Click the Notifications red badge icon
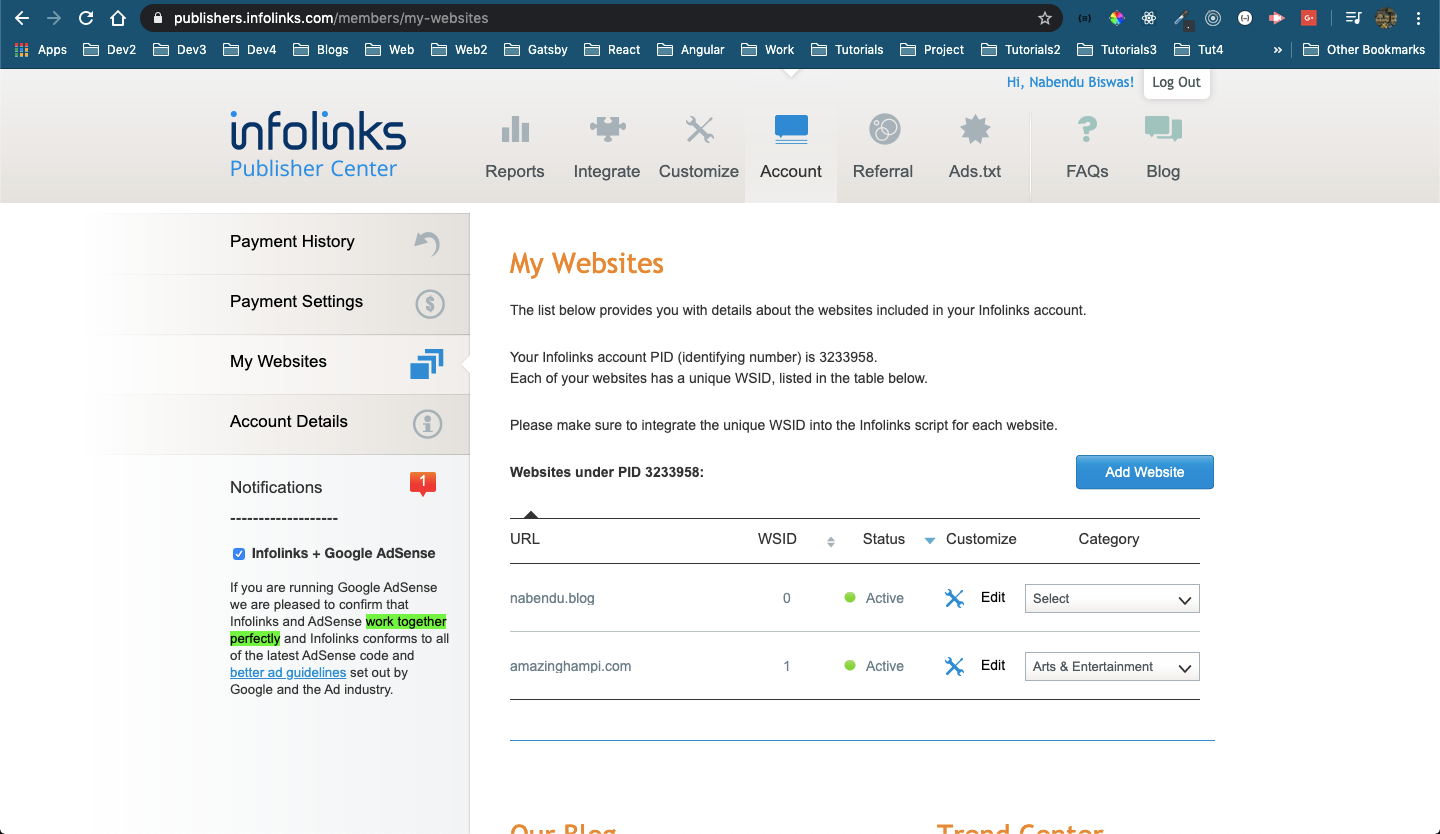 (x=423, y=485)
